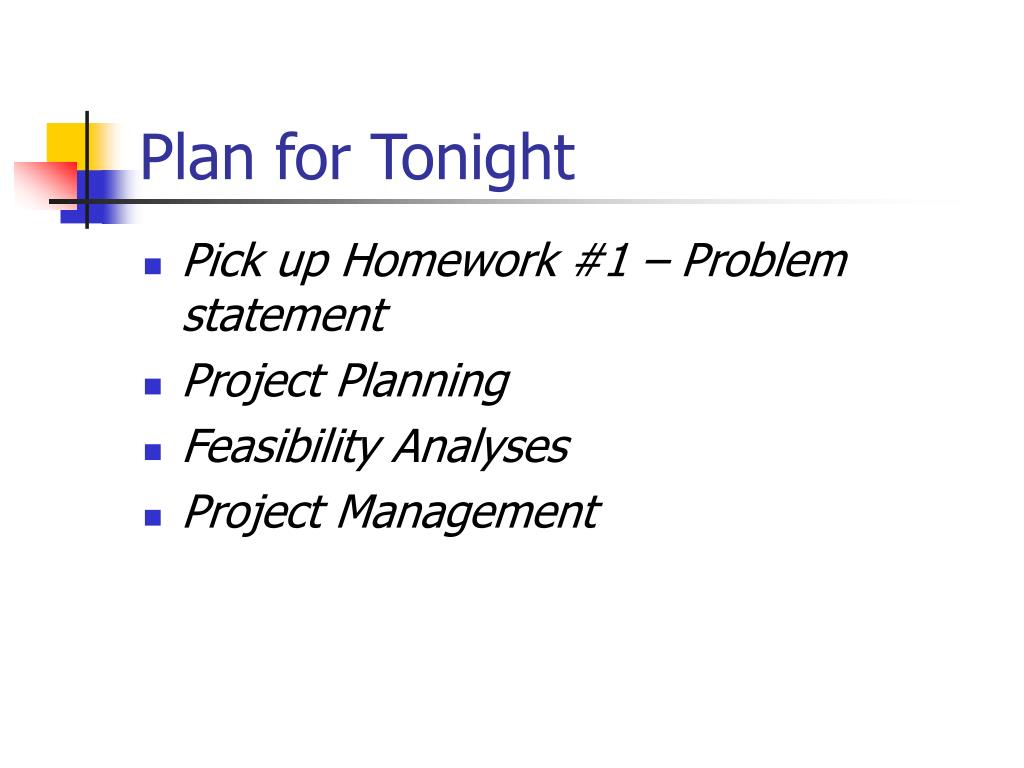Click the vertical black line in title graphic
This screenshot has height=768, width=1024.
(87, 170)
